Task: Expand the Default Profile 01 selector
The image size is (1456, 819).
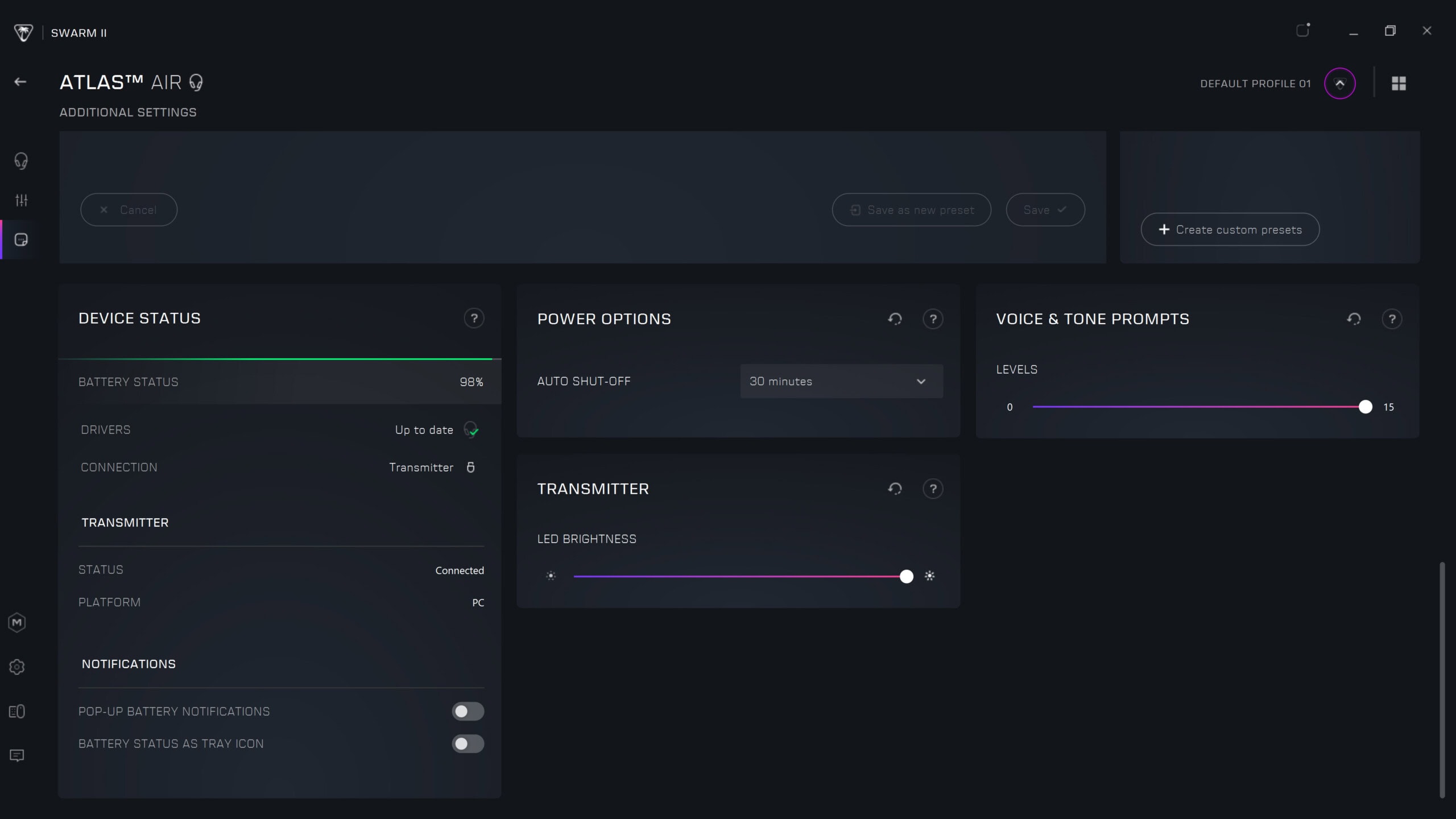Action: (1339, 84)
